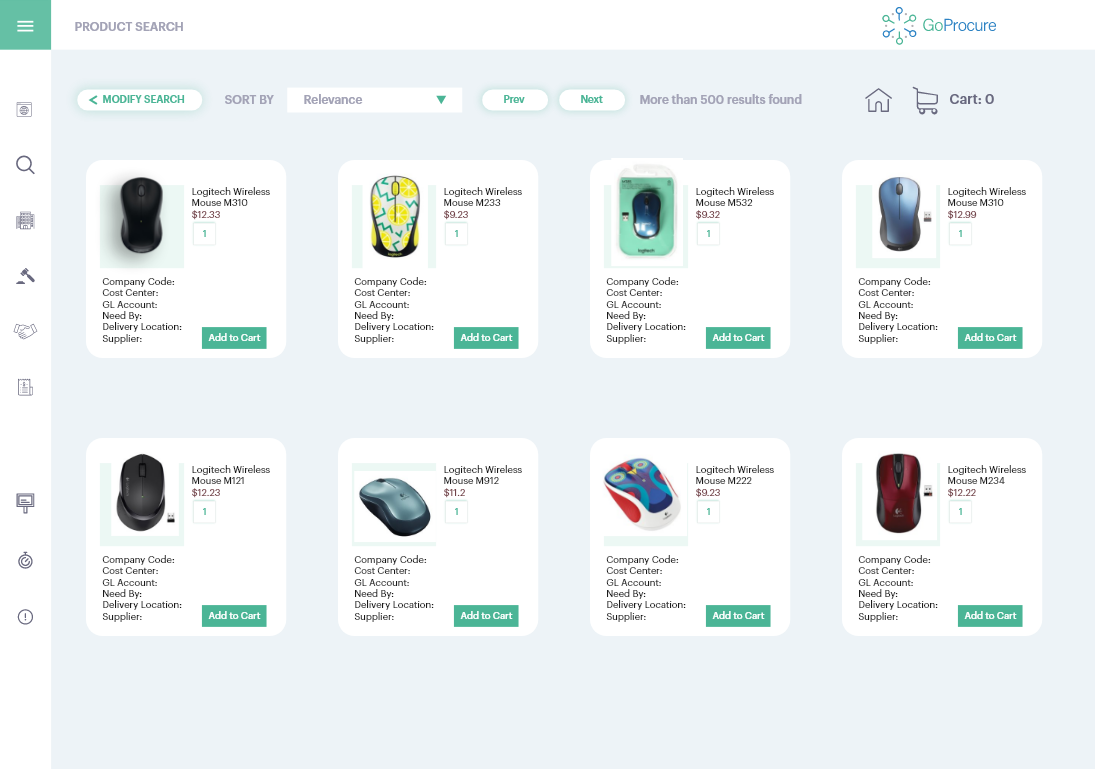The height and width of the screenshot is (769, 1095).
Task: Click quantity field for Mouse M912
Action: click(456, 512)
